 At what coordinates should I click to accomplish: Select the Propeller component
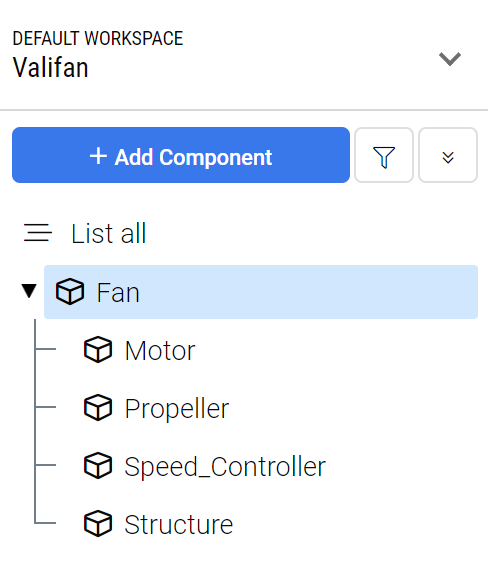177,408
